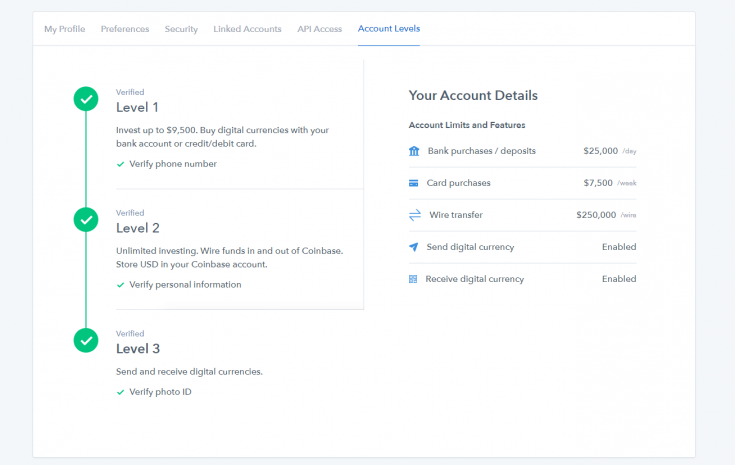Click the Level 2 heading
The width and height of the screenshot is (735, 465).
[138, 228]
